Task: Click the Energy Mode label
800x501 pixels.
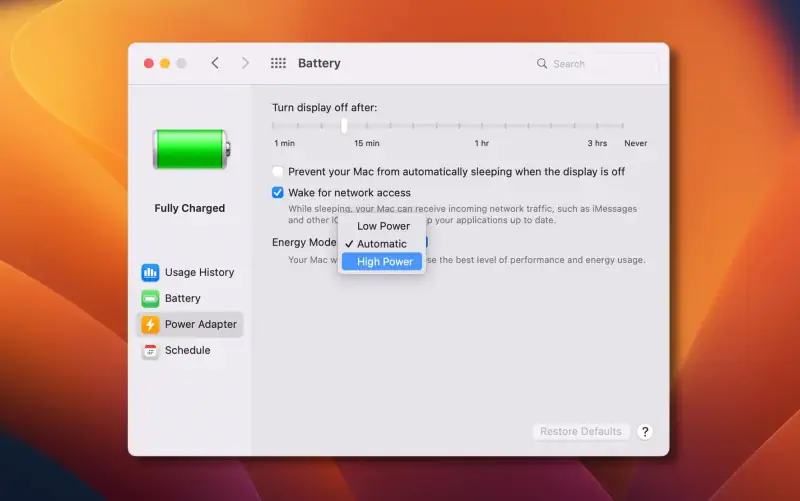Action: (x=304, y=242)
